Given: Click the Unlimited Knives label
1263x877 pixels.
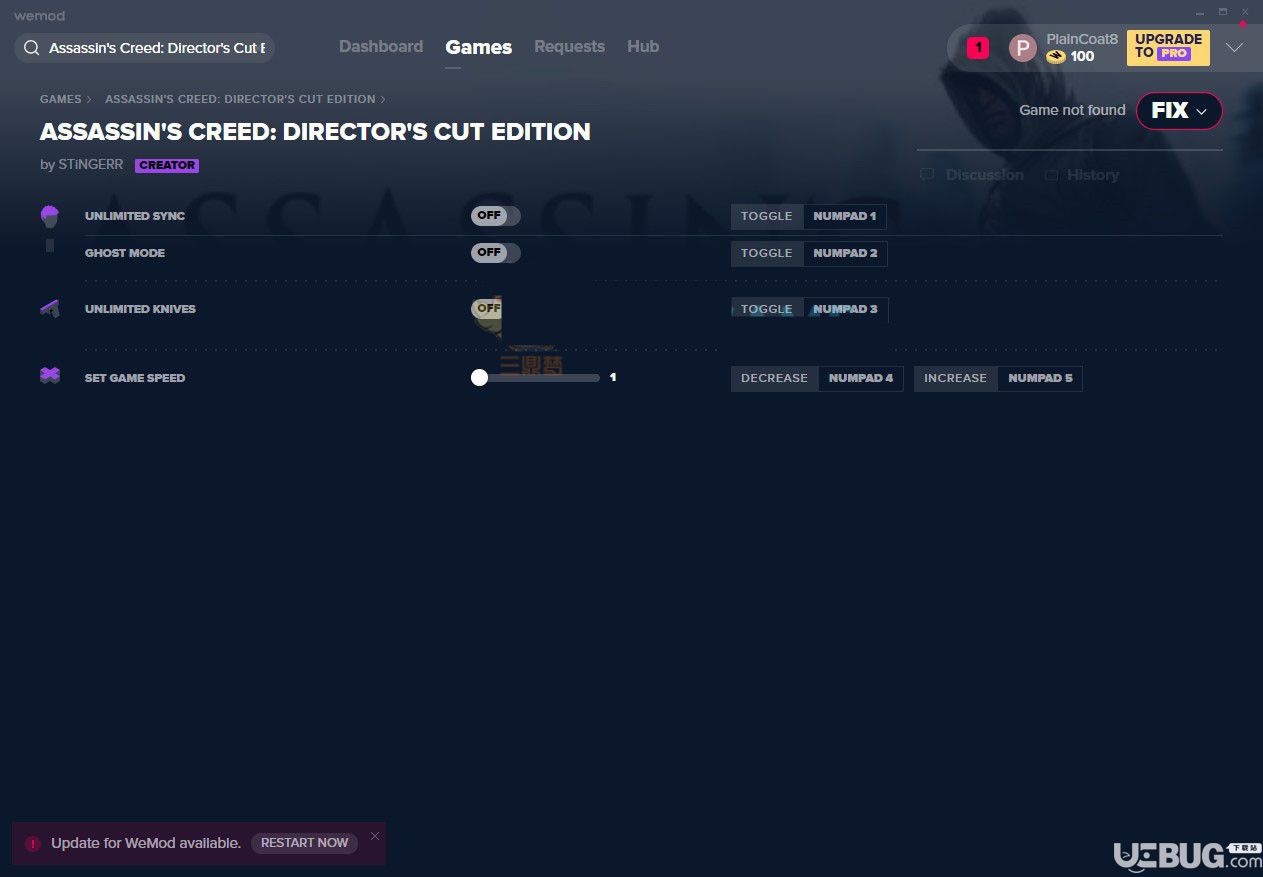Looking at the screenshot, I should [x=140, y=309].
